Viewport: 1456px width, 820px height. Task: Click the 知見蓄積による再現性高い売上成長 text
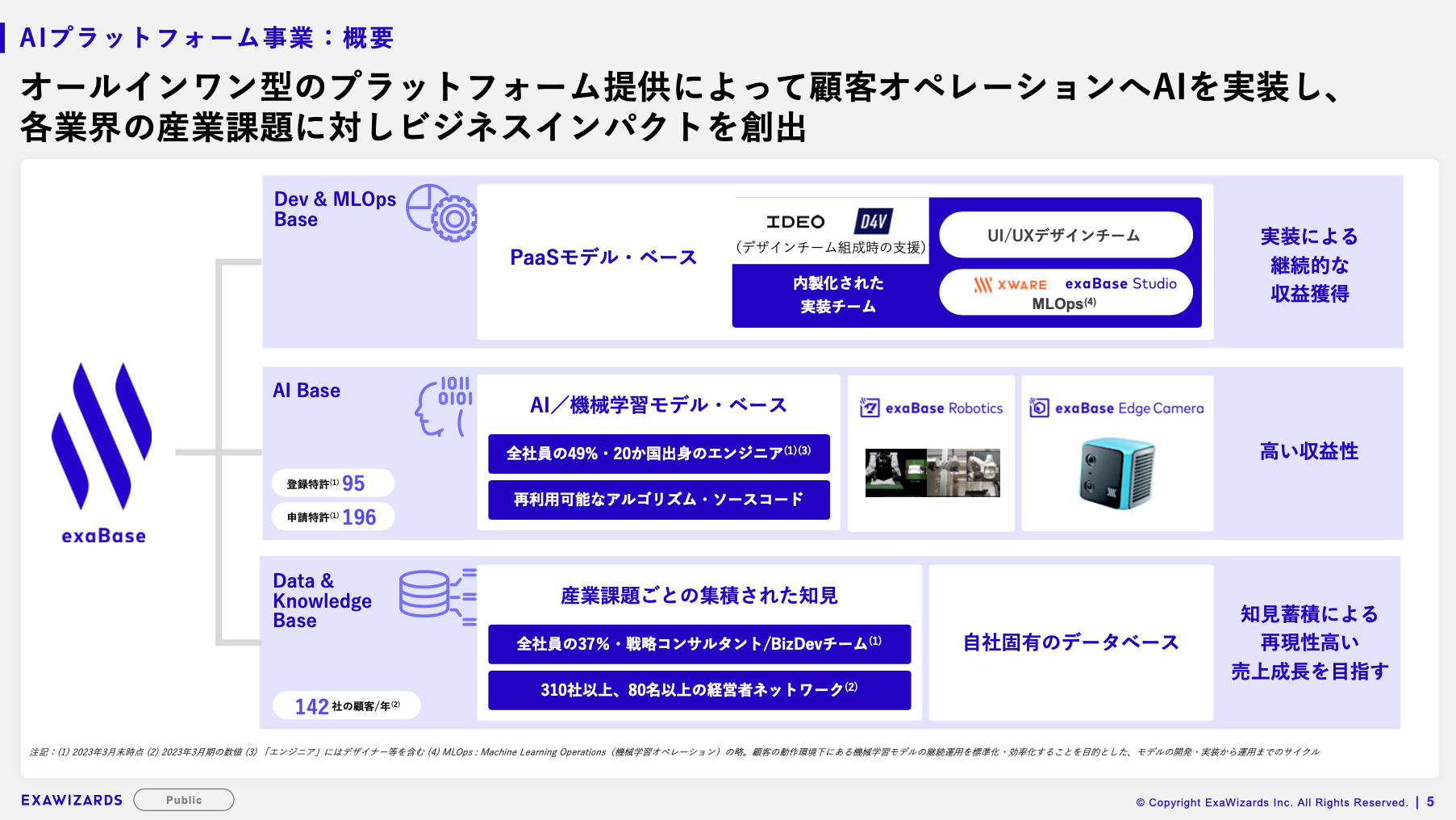tap(1310, 642)
